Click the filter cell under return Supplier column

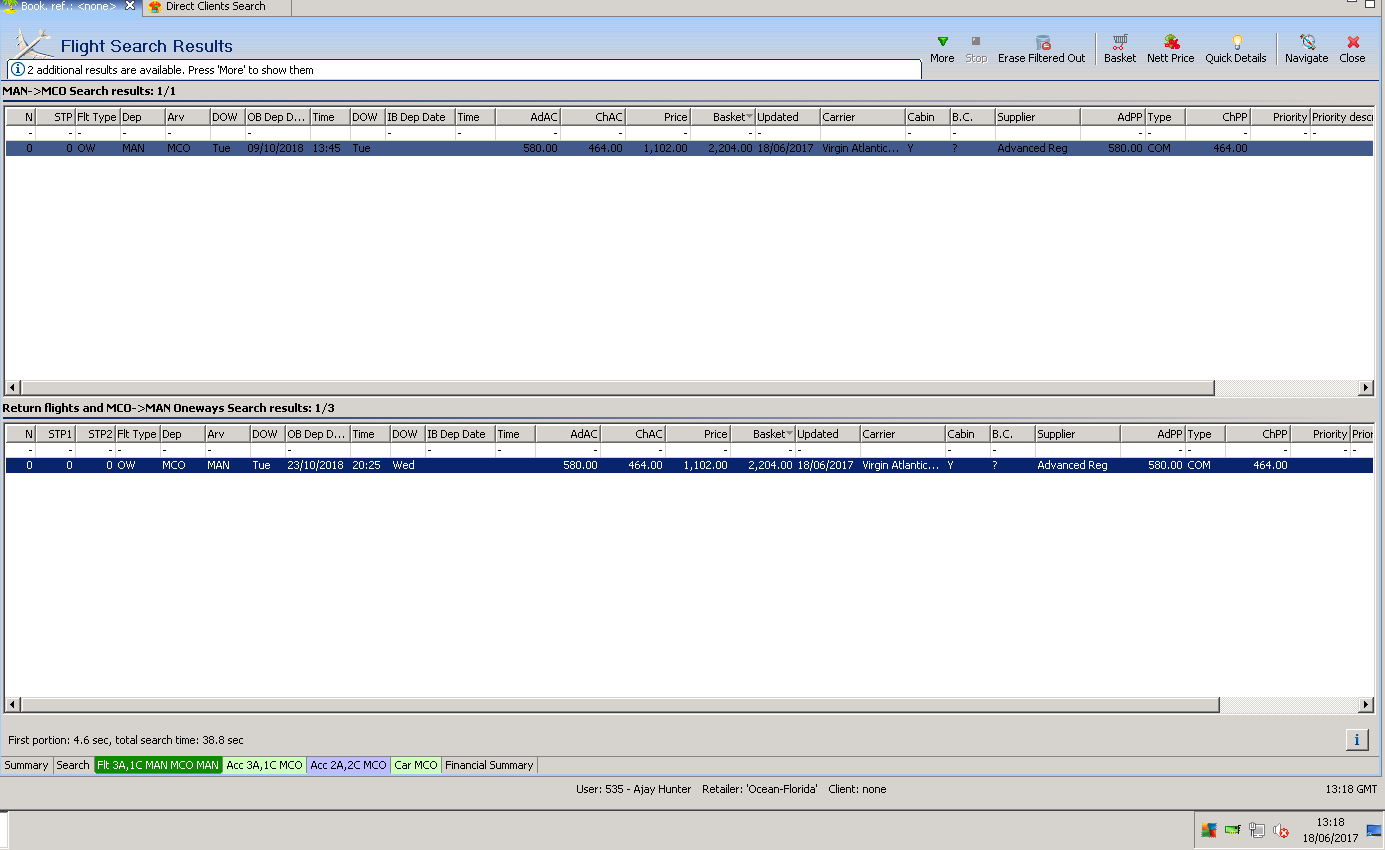[x=1077, y=450]
